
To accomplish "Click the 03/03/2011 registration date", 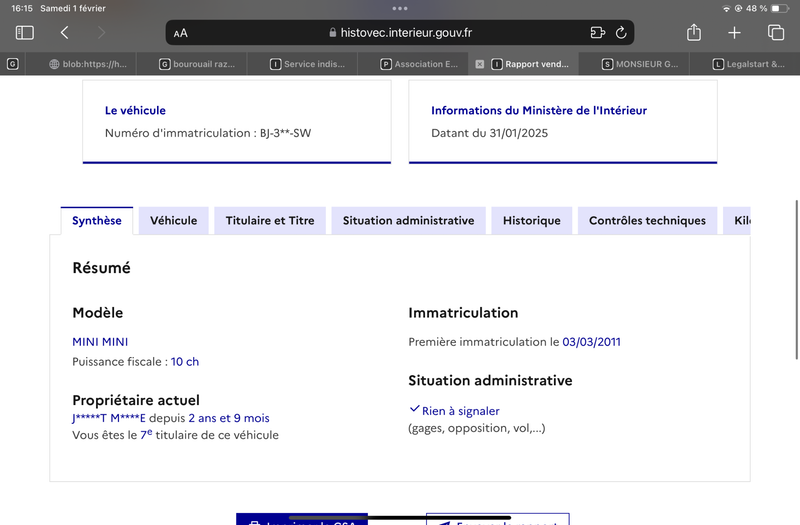I will coord(591,342).
